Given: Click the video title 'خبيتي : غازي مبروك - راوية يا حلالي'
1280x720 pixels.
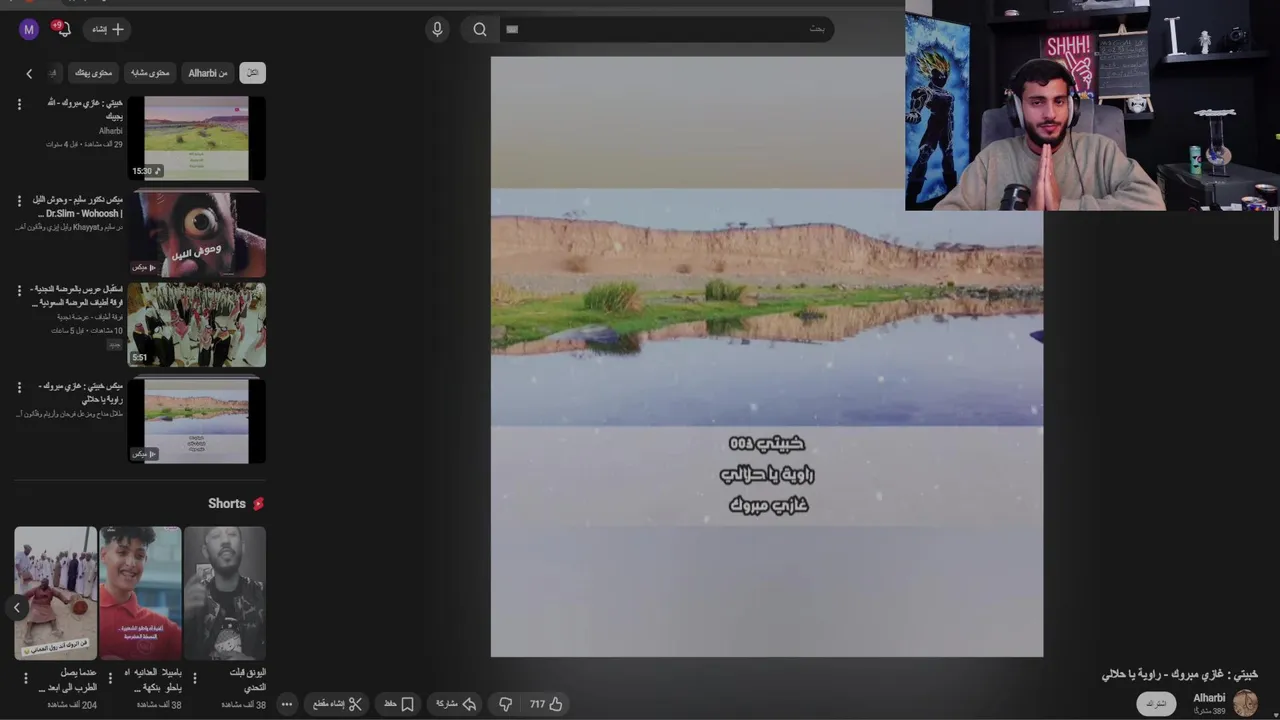Looking at the screenshot, I should (x=1180, y=674).
